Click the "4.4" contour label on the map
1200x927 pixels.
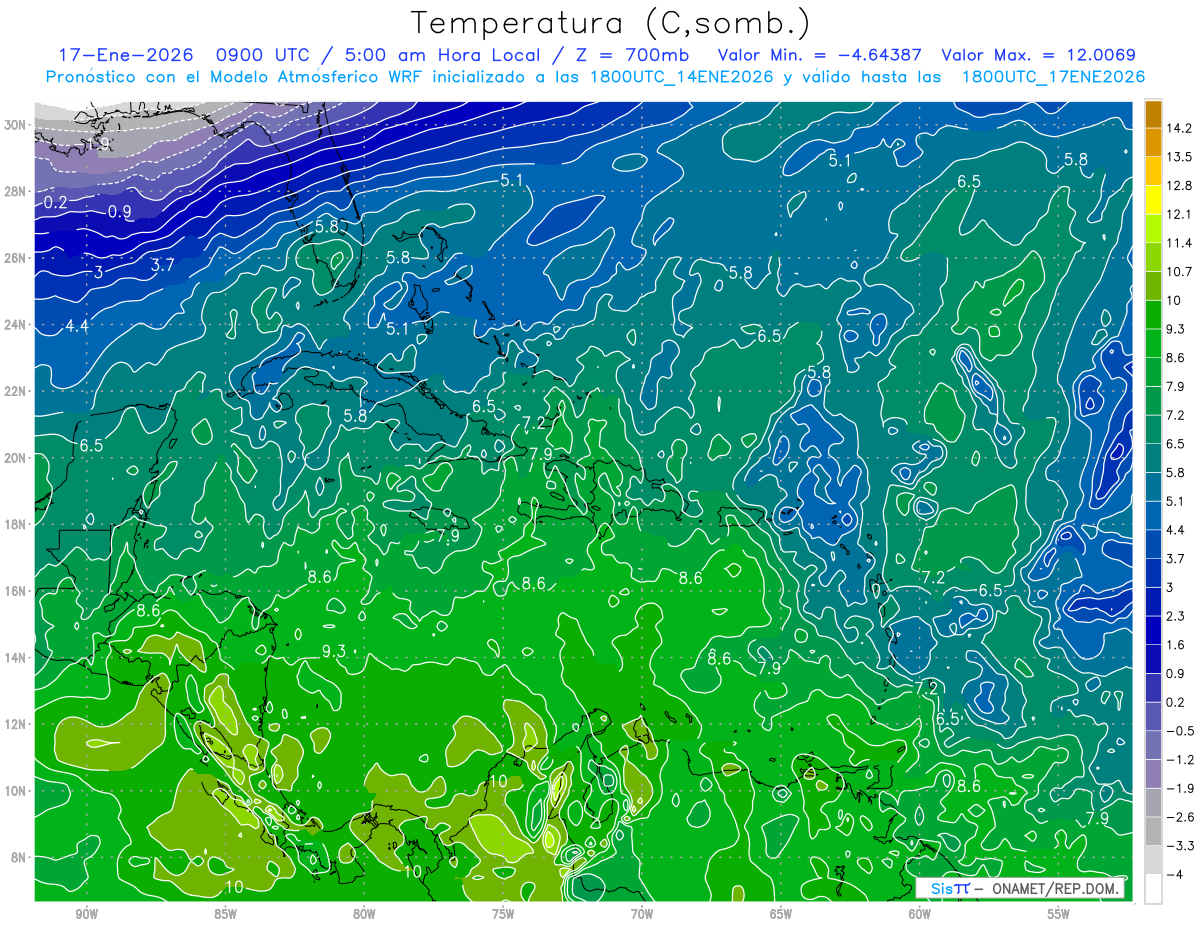coord(77,326)
